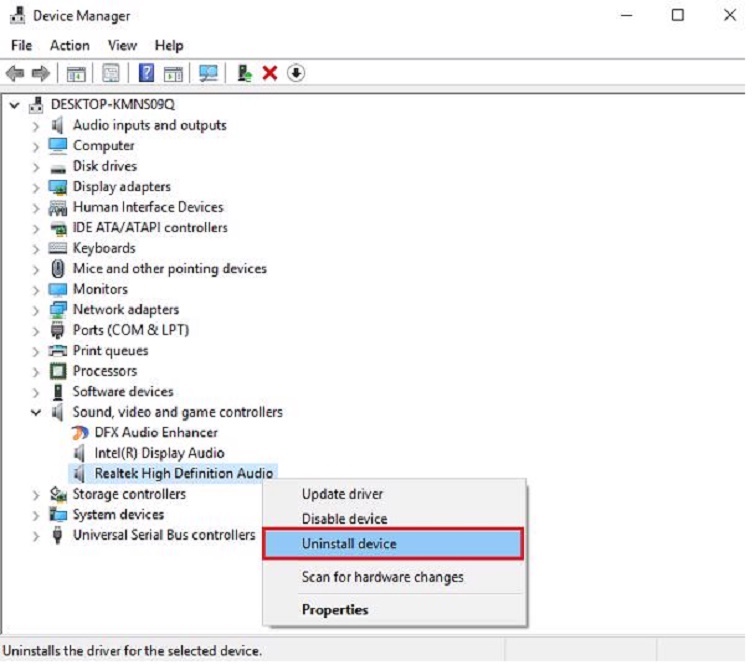Select Intel(R) Display Audio device
Viewport: 755px width, 665px height.
click(x=159, y=454)
